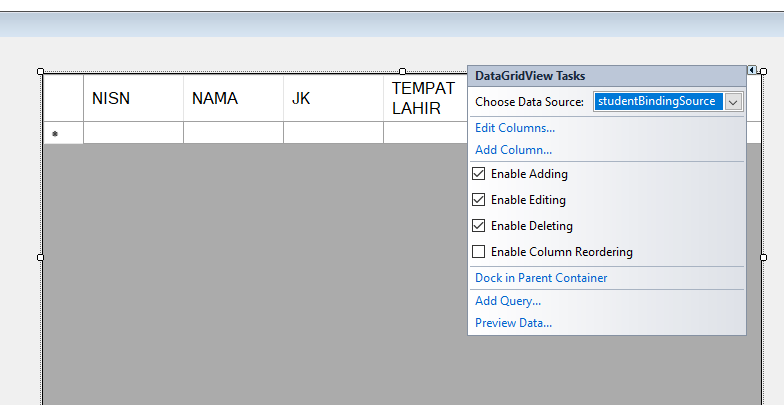Toggle the Enable Editing checkbox

pos(479,200)
